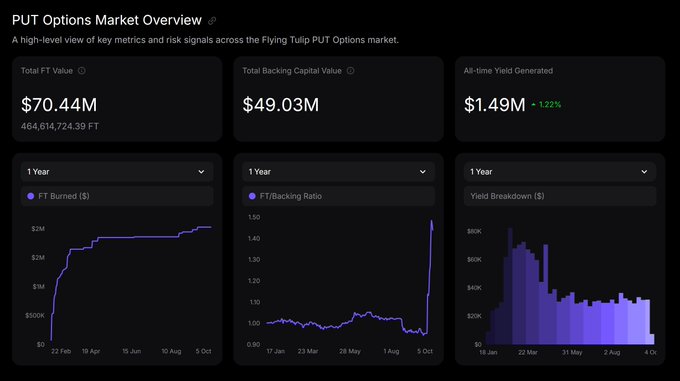This screenshot has height=381, width=680.
Task: Click the $1M axis label in FT Burned chart
Action: [x=39, y=287]
